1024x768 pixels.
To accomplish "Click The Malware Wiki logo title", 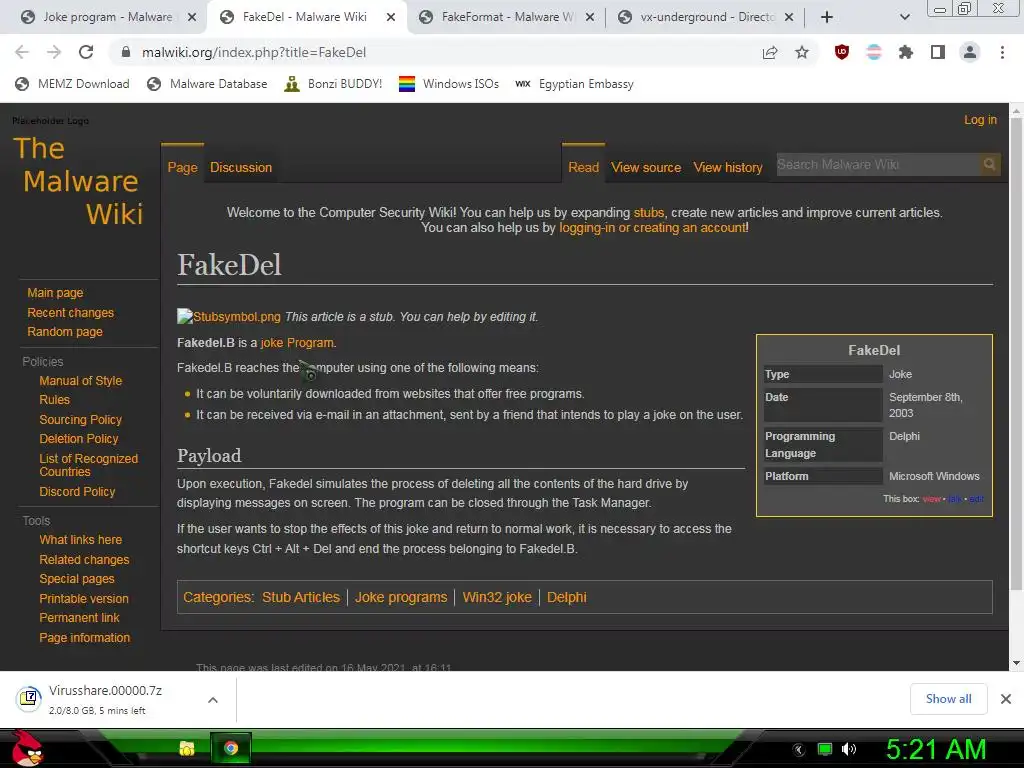I will pyautogui.click(x=78, y=181).
